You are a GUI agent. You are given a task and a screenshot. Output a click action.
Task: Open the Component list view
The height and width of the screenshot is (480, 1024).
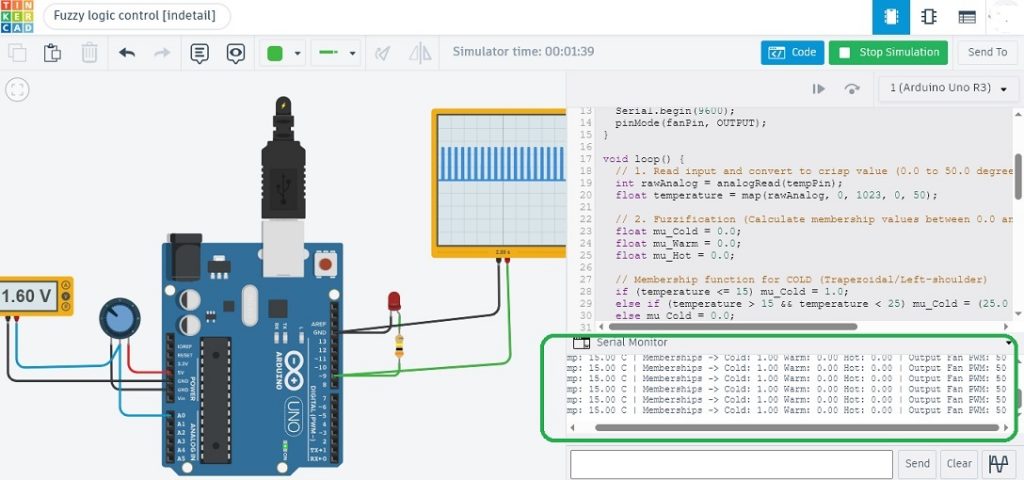point(967,18)
